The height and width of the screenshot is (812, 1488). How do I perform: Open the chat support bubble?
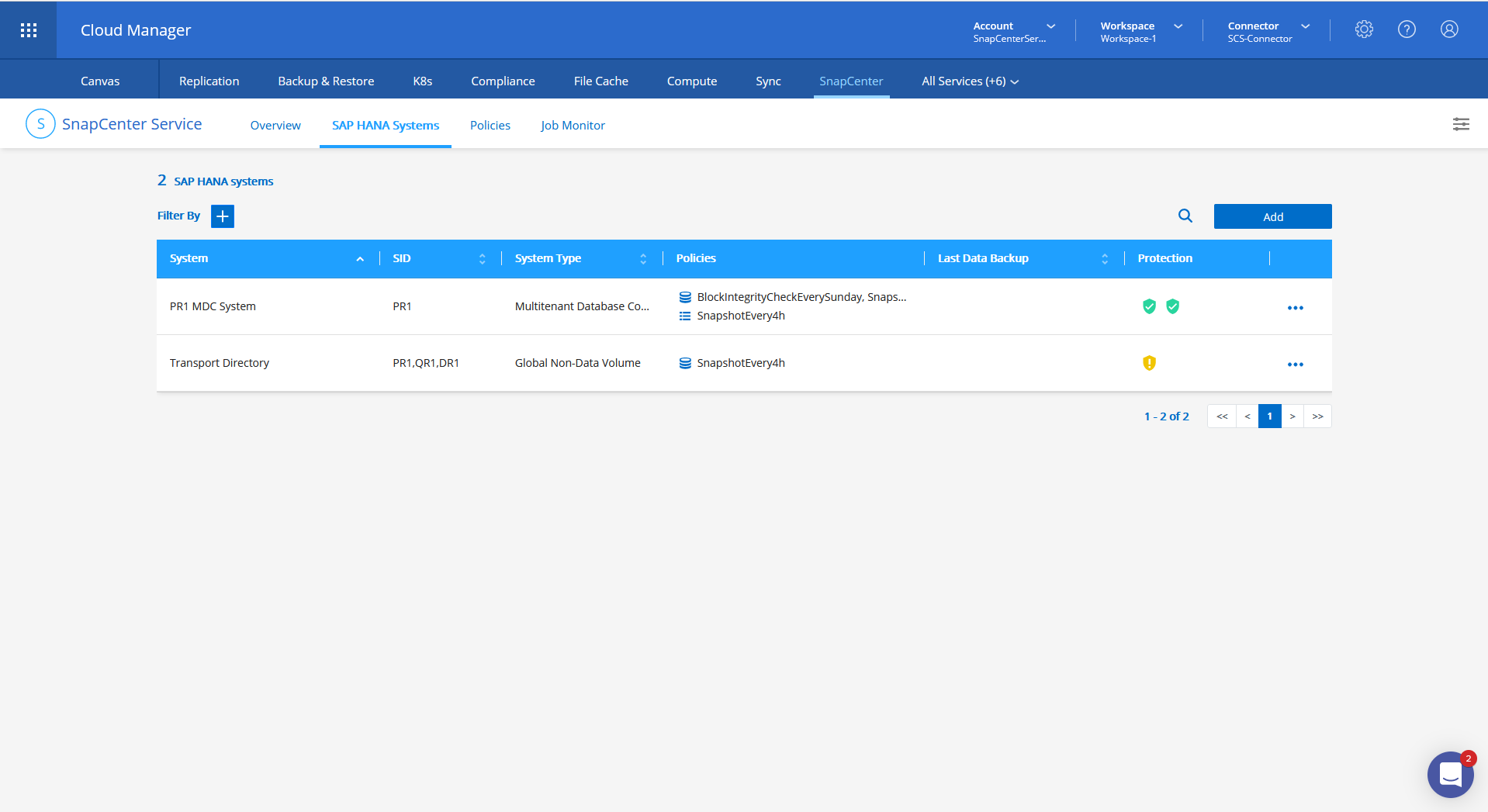[1450, 774]
